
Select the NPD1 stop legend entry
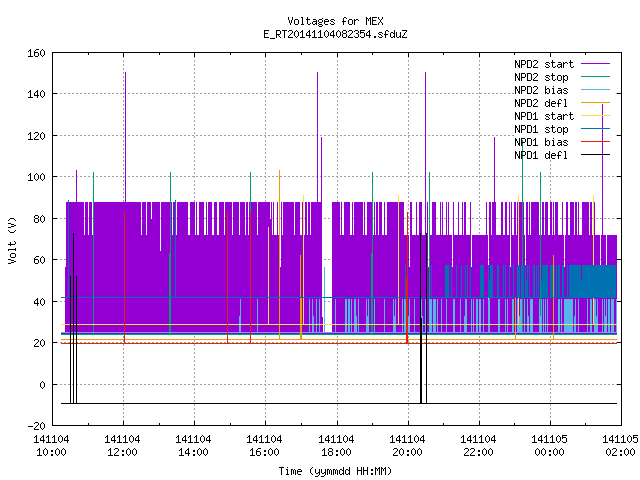pyautogui.click(x=541, y=129)
